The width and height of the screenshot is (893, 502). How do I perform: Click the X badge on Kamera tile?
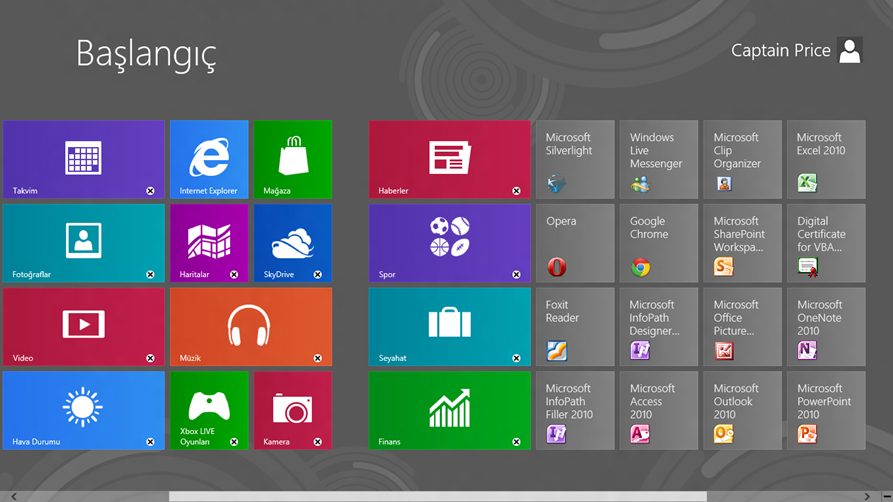(318, 442)
